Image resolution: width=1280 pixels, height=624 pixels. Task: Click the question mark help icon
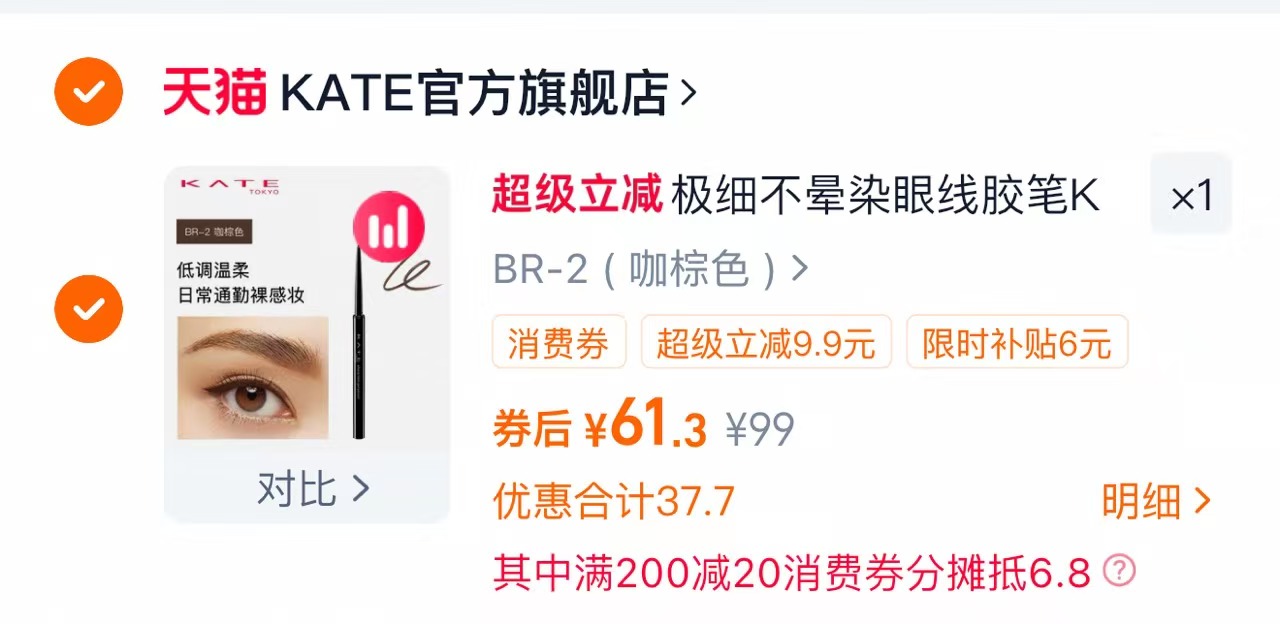point(1119,571)
